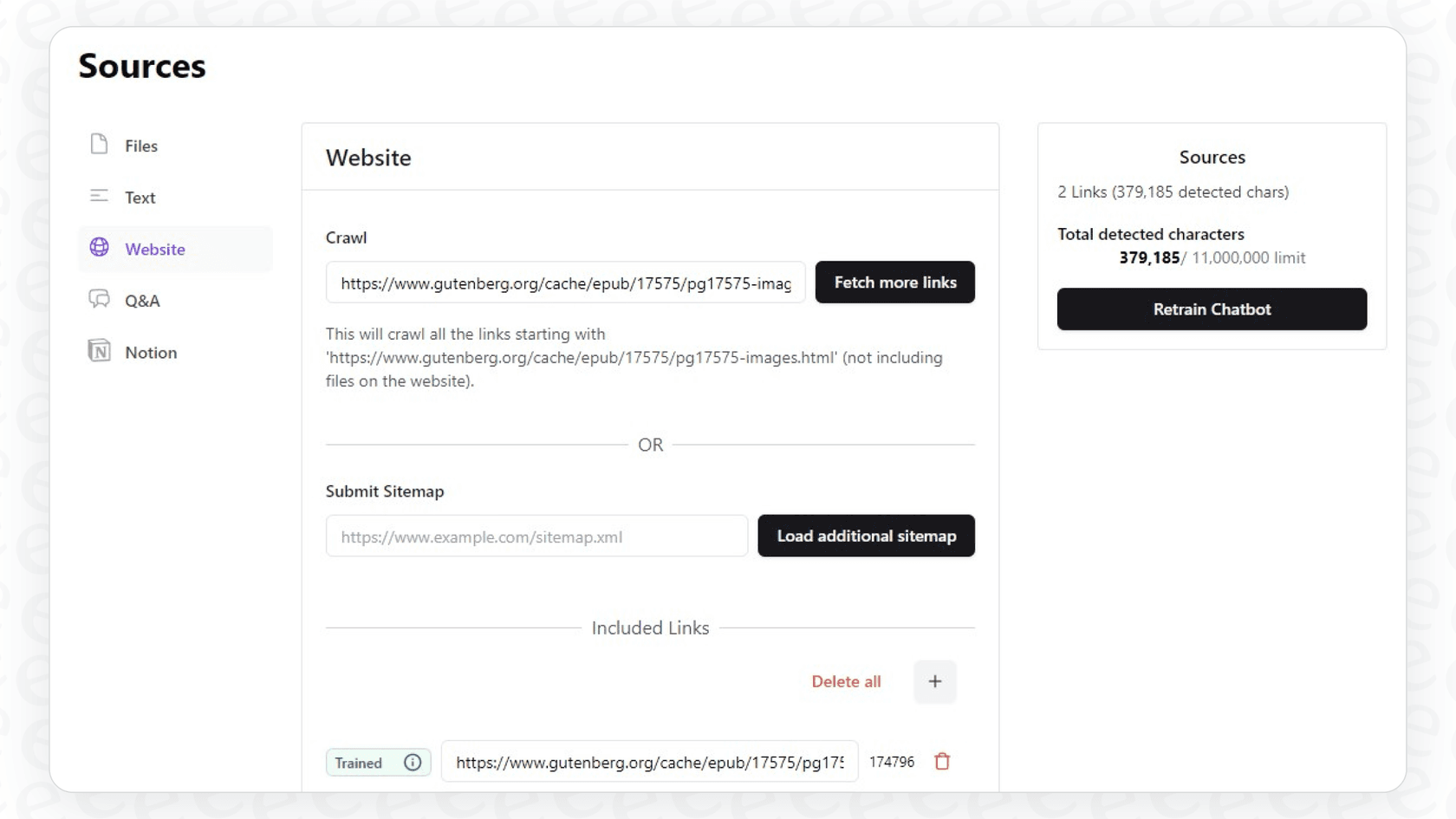Select the Text source icon
This screenshot has width=1456, height=819.
coord(98,196)
